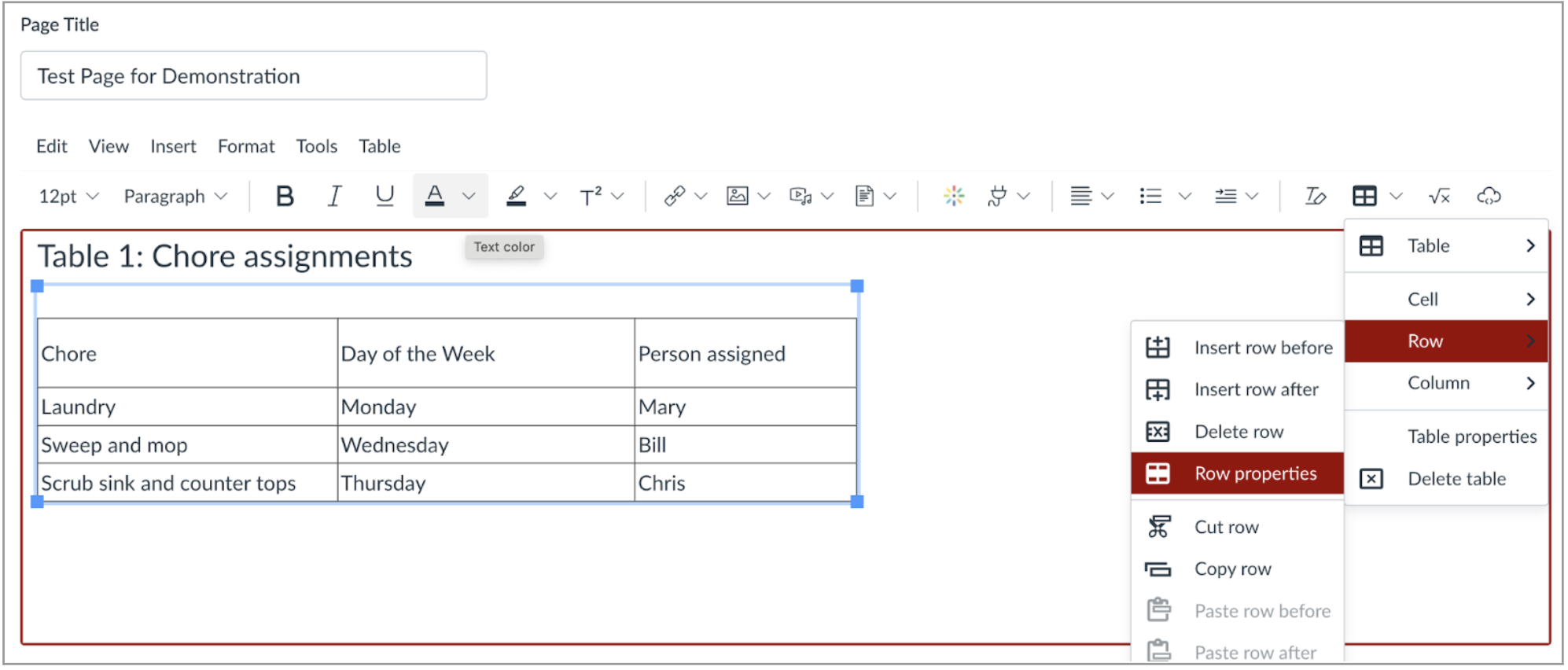Click the table icon in toolbar
Image resolution: width=1568 pixels, height=670 pixels.
pos(1364,196)
